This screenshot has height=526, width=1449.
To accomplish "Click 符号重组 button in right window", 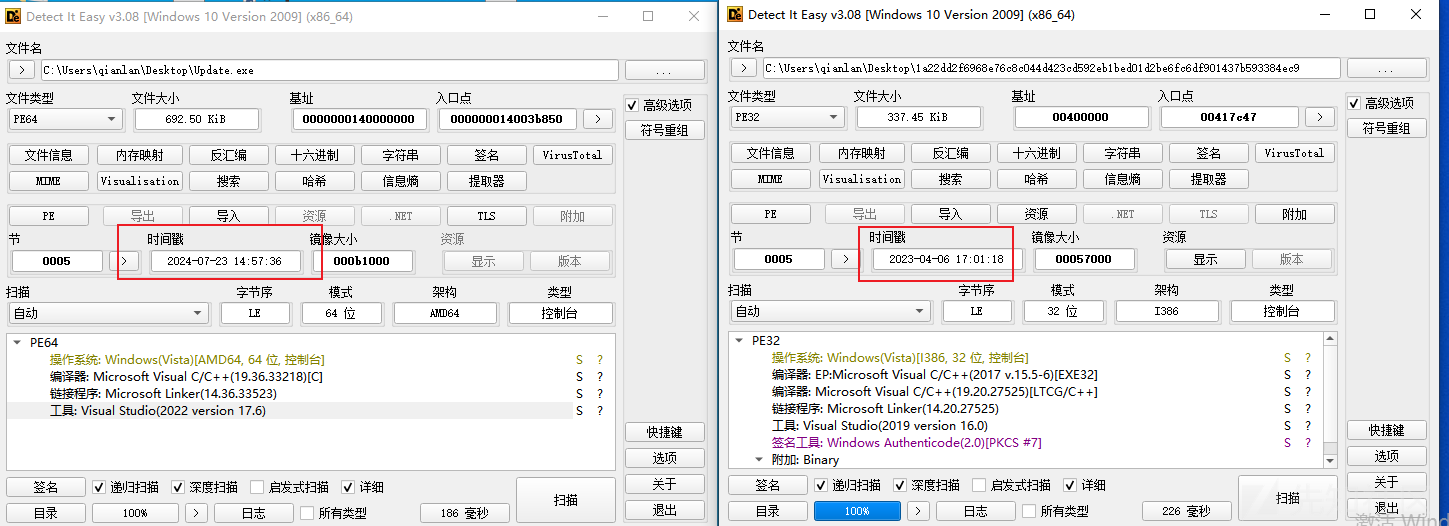I will pyautogui.click(x=1386, y=129).
